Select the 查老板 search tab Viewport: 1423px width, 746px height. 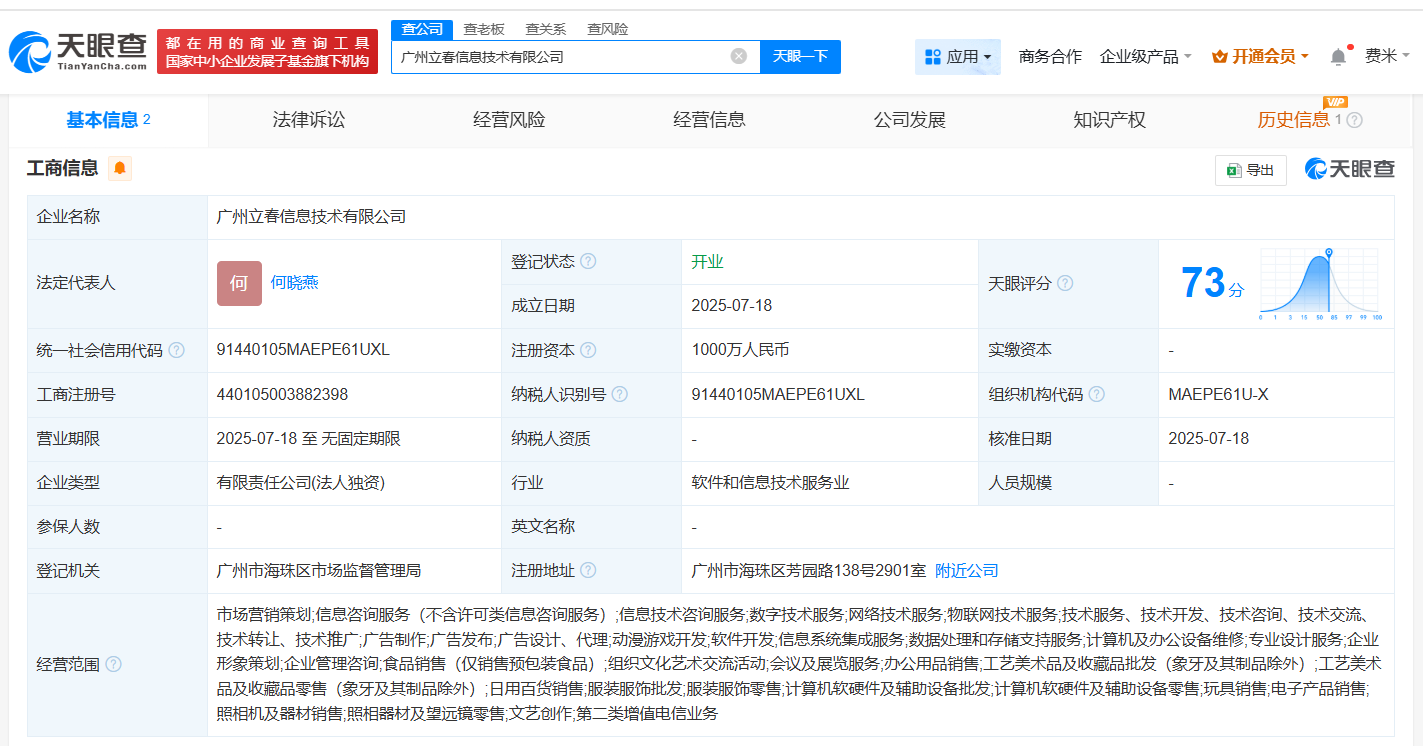[484, 29]
